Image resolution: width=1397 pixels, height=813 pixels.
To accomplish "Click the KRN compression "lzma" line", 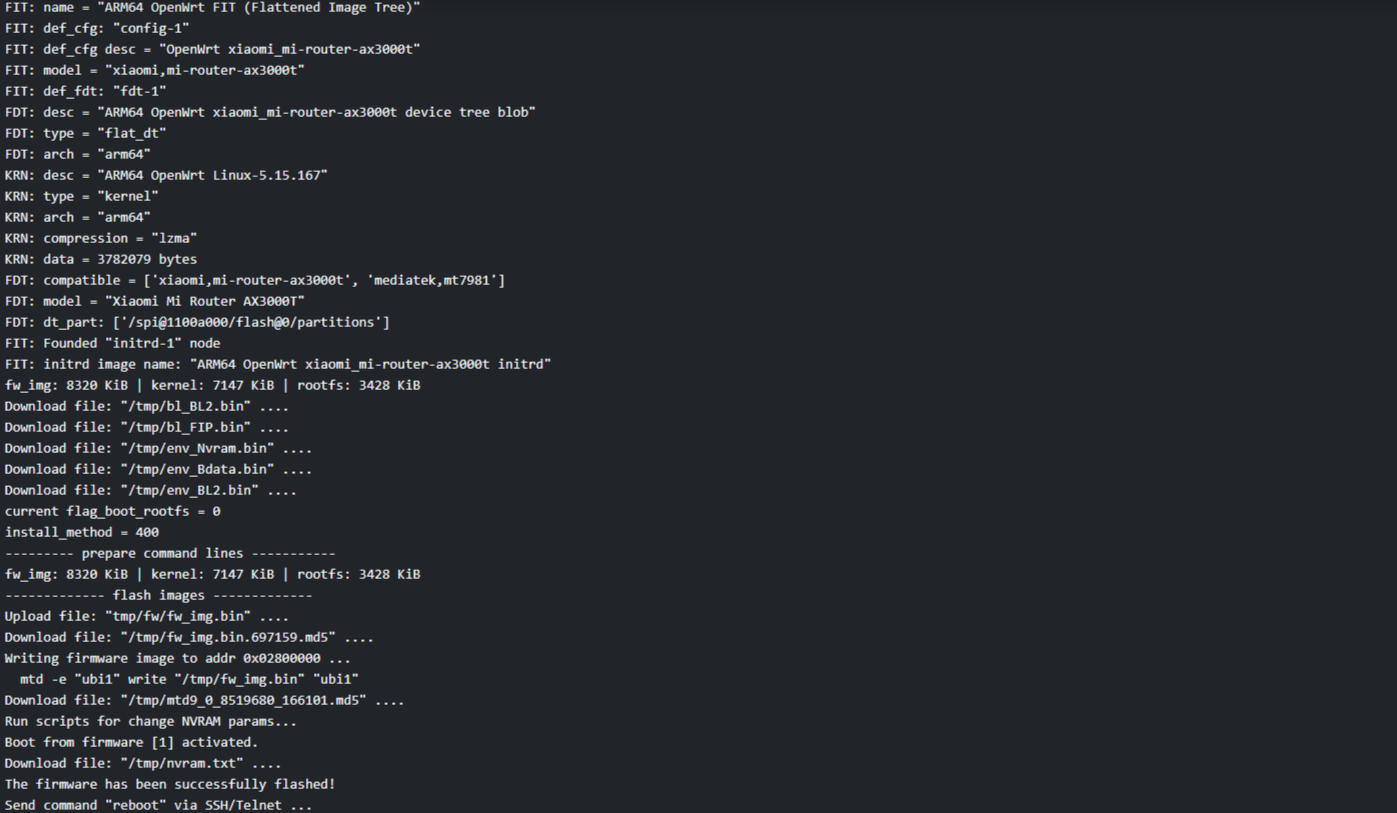I will click(x=101, y=238).
